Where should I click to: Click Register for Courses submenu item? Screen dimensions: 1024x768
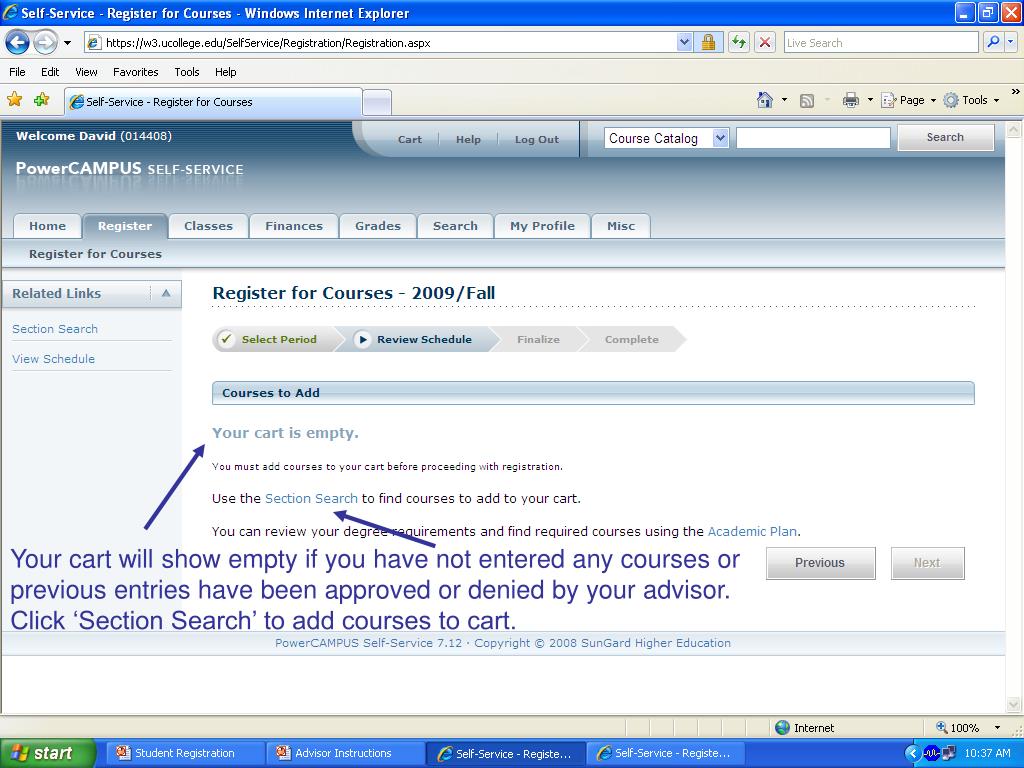click(95, 254)
